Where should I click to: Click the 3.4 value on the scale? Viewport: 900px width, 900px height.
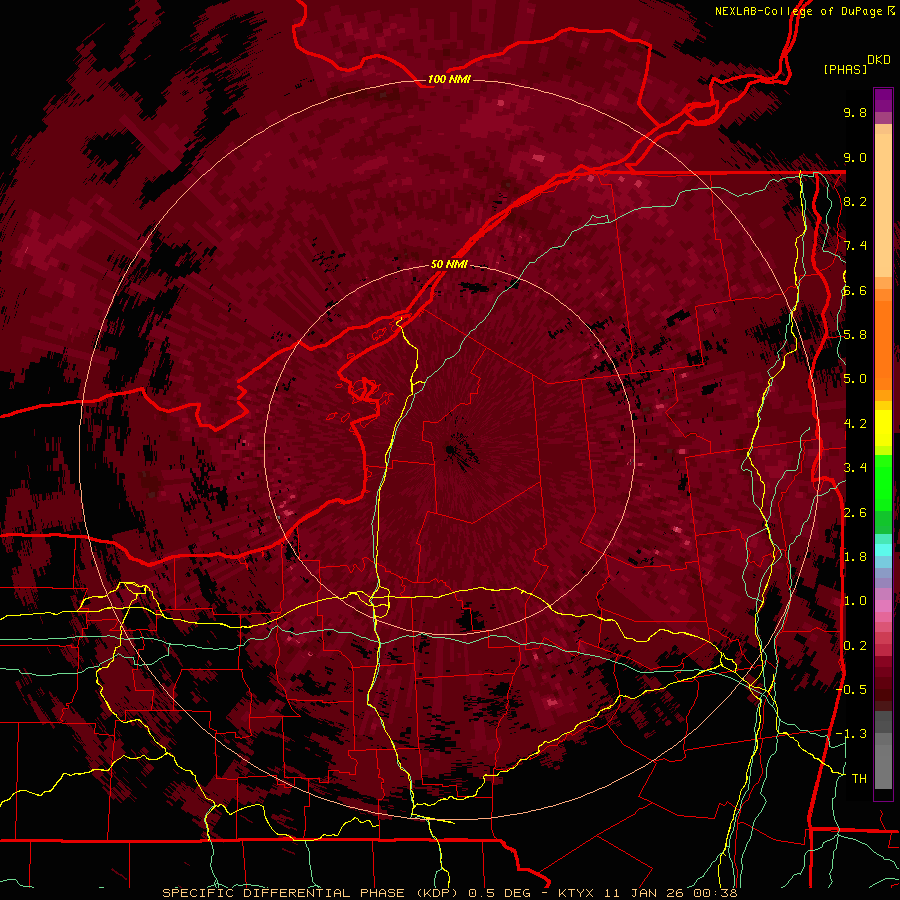(855, 467)
